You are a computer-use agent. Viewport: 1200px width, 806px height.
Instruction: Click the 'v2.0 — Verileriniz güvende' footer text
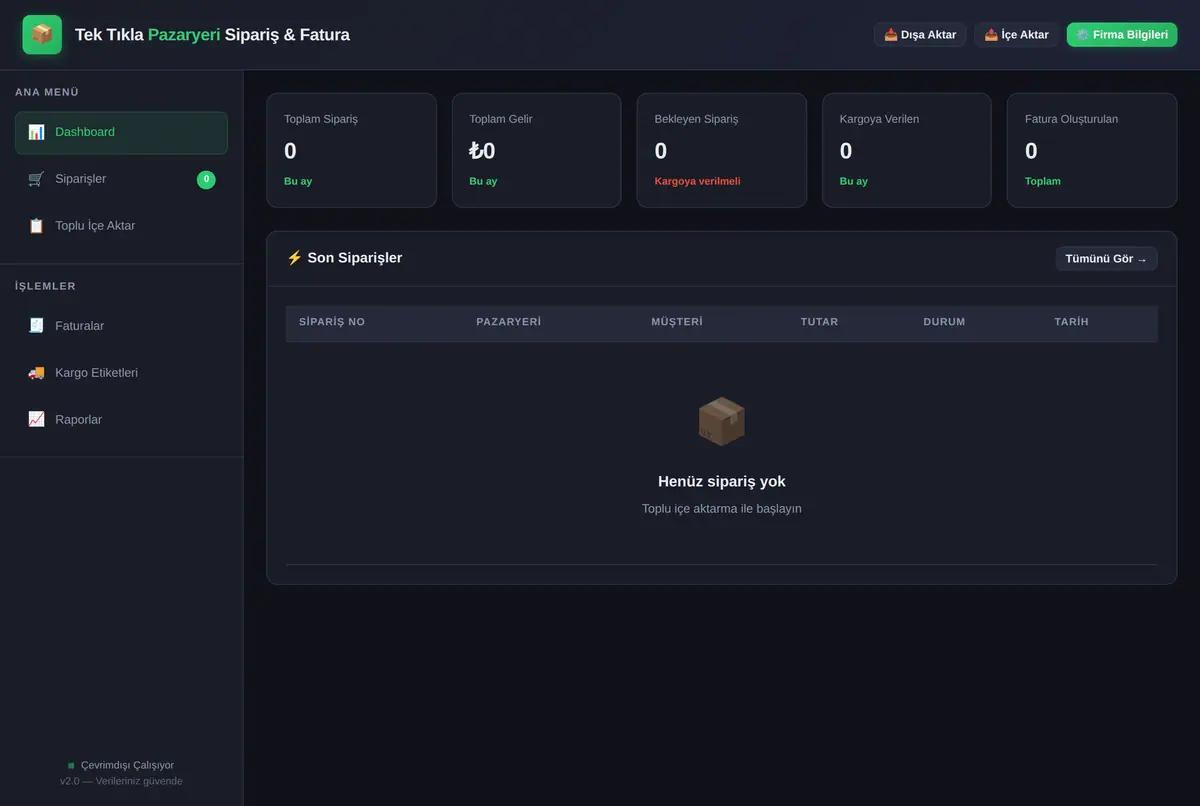121,782
